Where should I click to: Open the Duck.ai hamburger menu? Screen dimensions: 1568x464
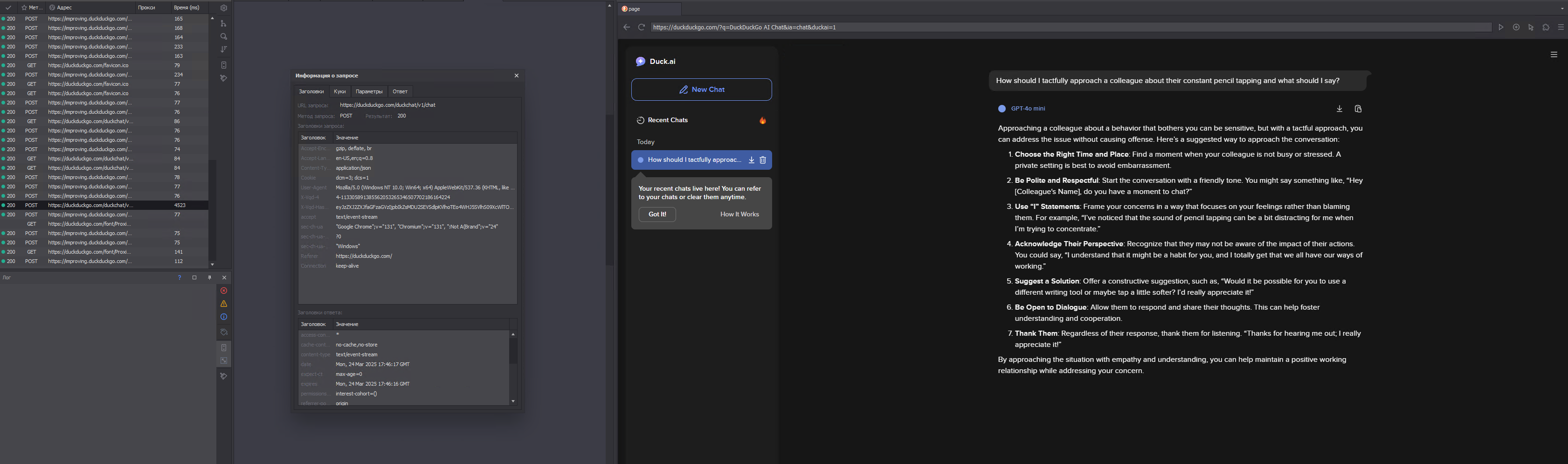(1554, 55)
